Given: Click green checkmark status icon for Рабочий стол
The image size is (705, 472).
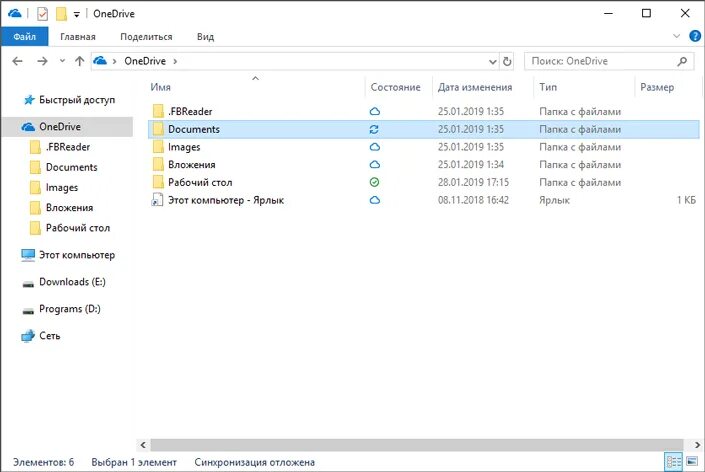Looking at the screenshot, I should (x=374, y=182).
